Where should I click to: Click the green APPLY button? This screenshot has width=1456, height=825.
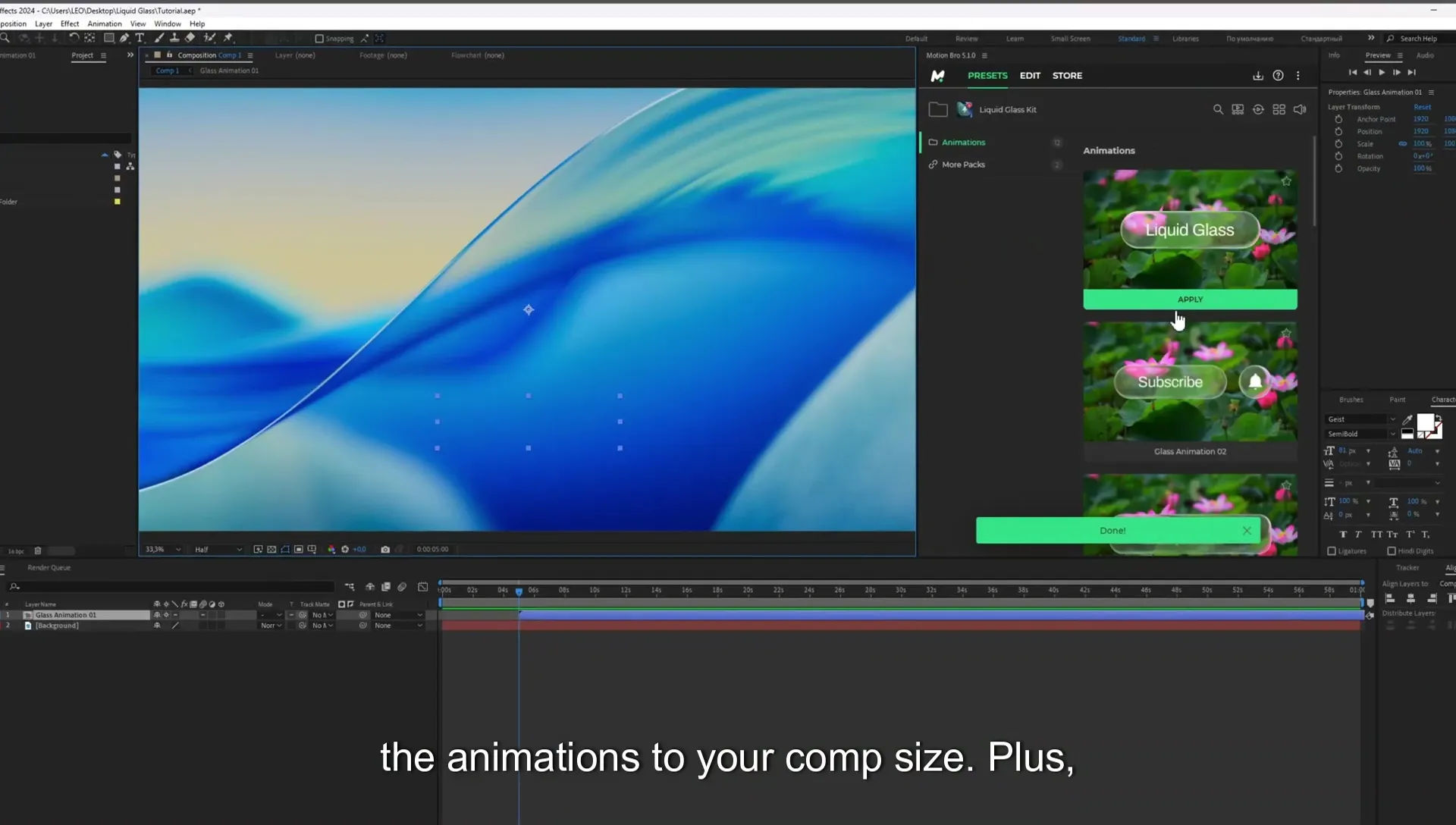tap(1190, 300)
